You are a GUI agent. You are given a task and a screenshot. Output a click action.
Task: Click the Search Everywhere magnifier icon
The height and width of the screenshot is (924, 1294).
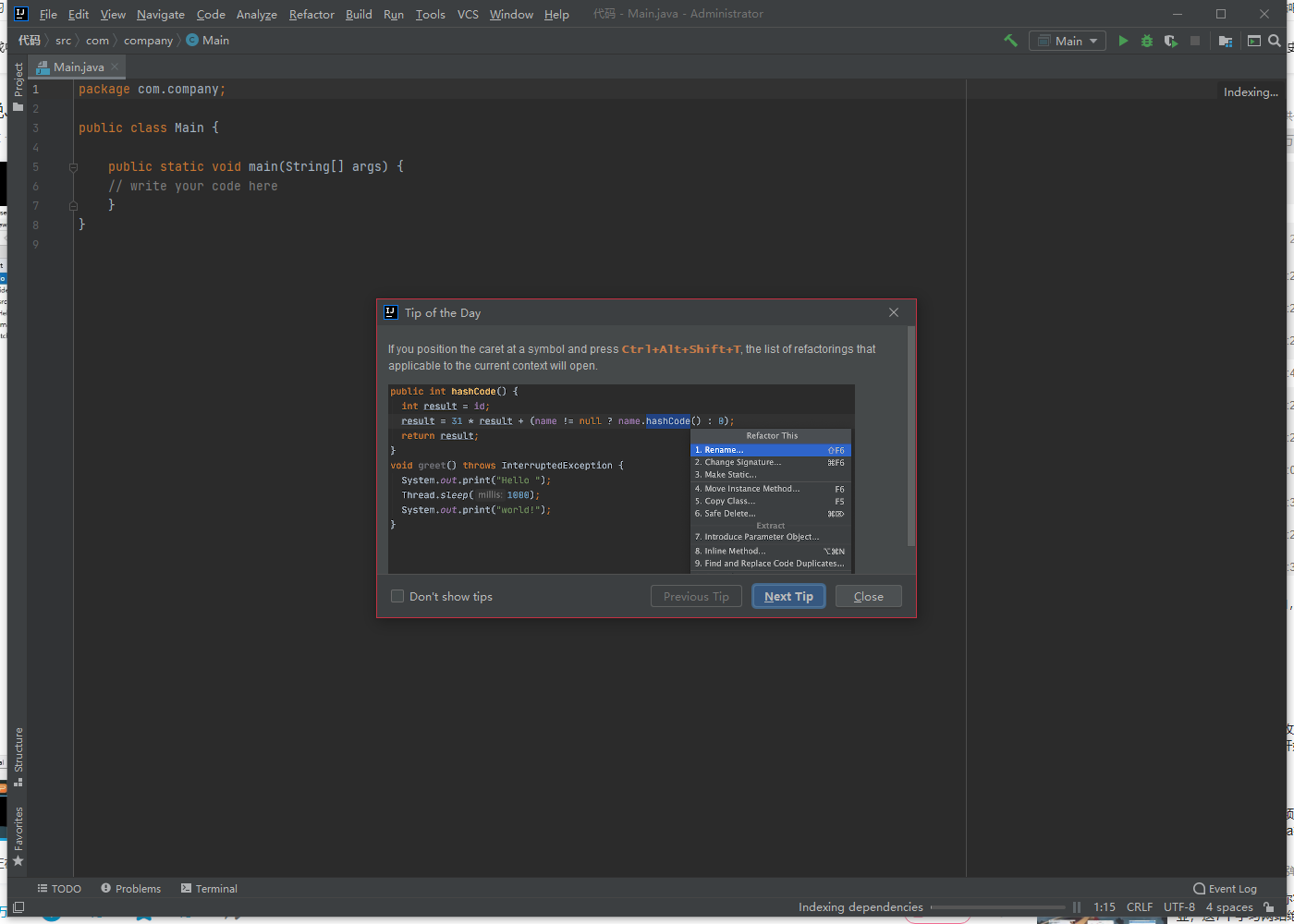point(1275,41)
